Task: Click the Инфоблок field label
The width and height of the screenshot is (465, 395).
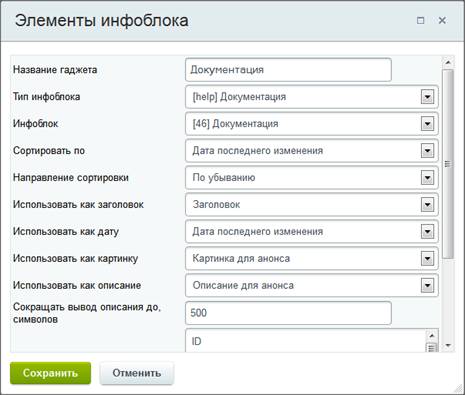Action: click(x=36, y=124)
